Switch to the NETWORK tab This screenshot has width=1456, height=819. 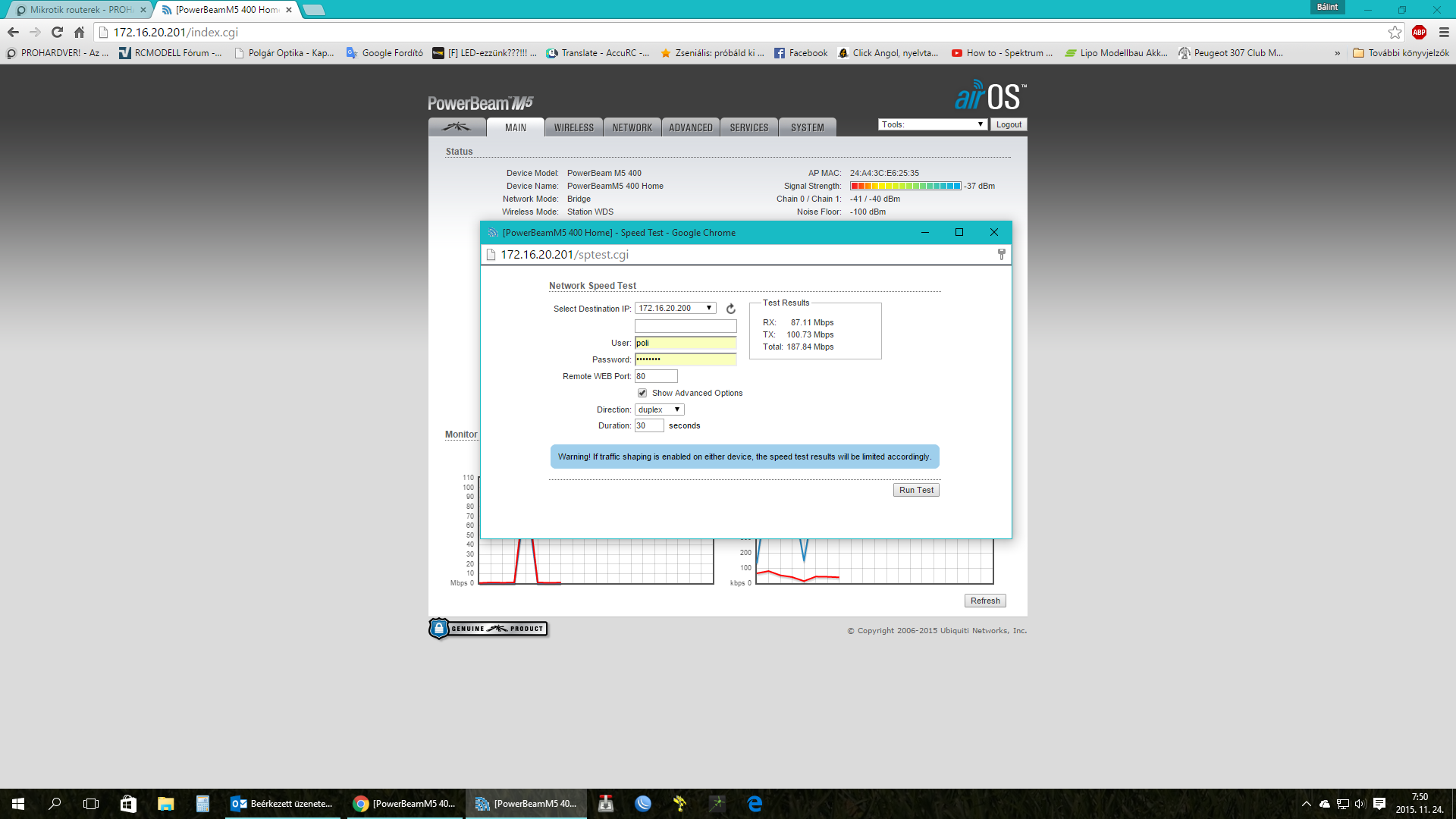[x=632, y=127]
